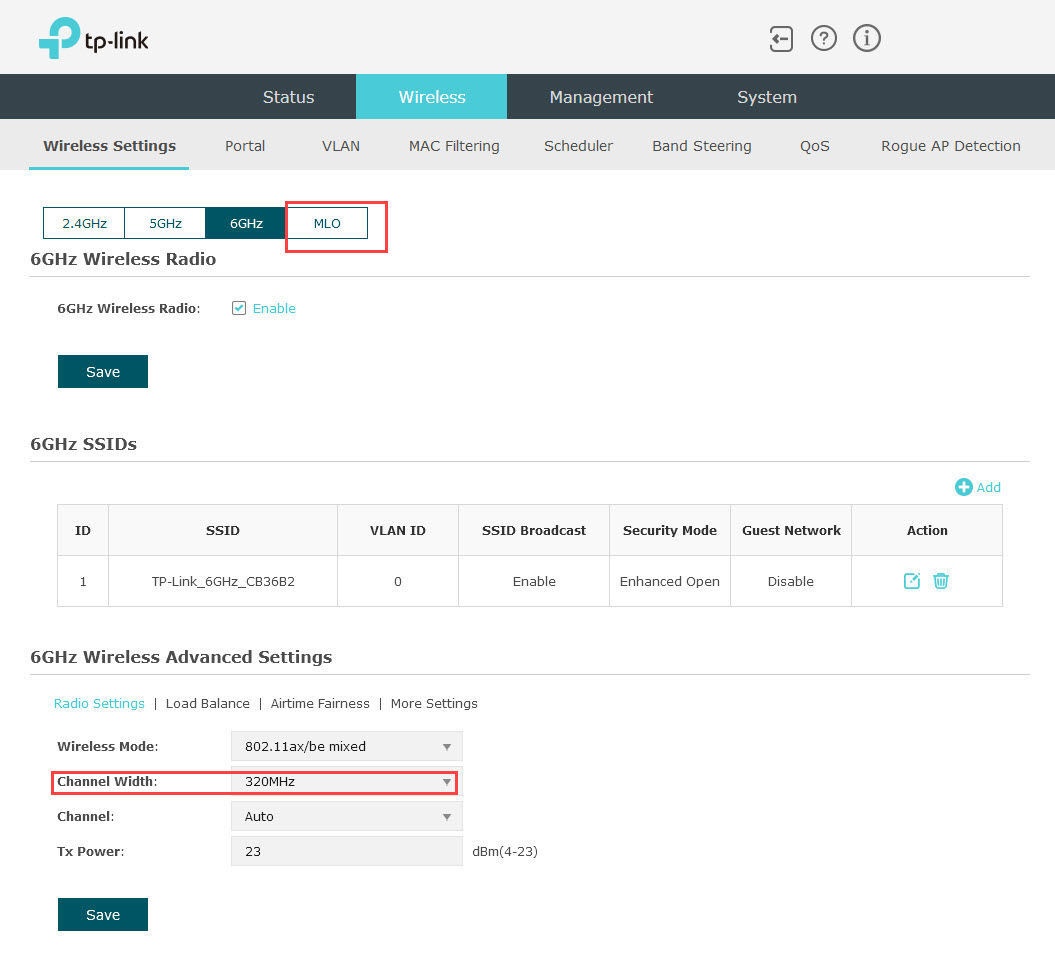Open the Wireless Mode dropdown
The width and height of the screenshot is (1055, 965).
click(x=346, y=746)
